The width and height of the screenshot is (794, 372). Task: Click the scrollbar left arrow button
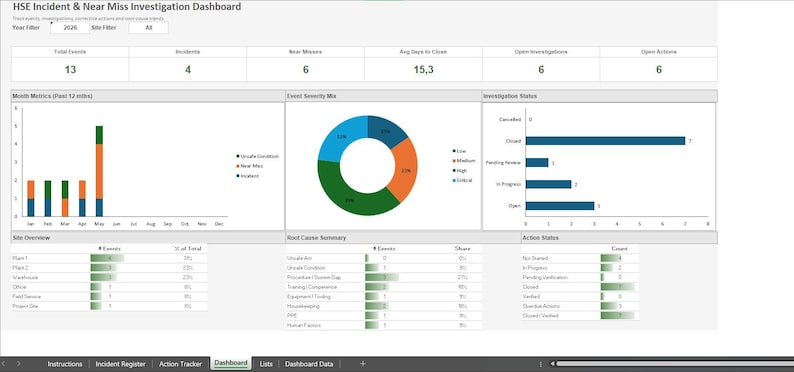[x=553, y=363]
